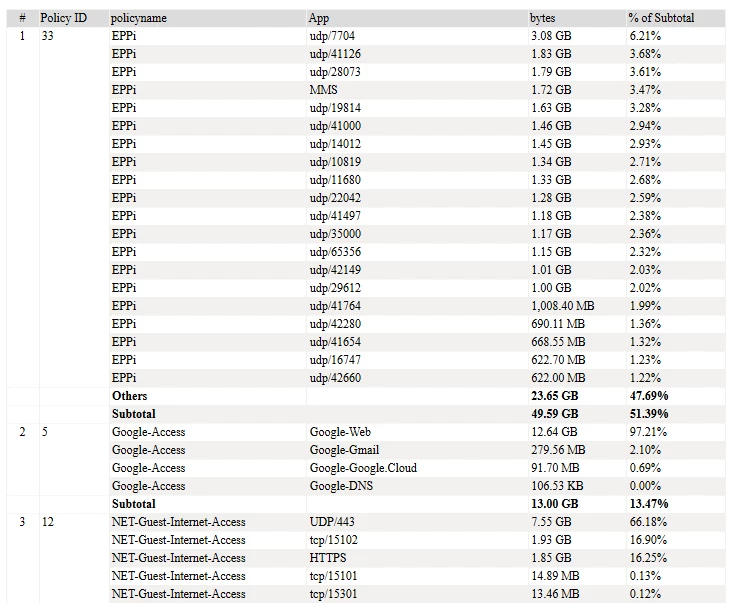Select the udp/7704 app cell
Viewport: 743px width, 603px height.
pyautogui.click(x=332, y=36)
